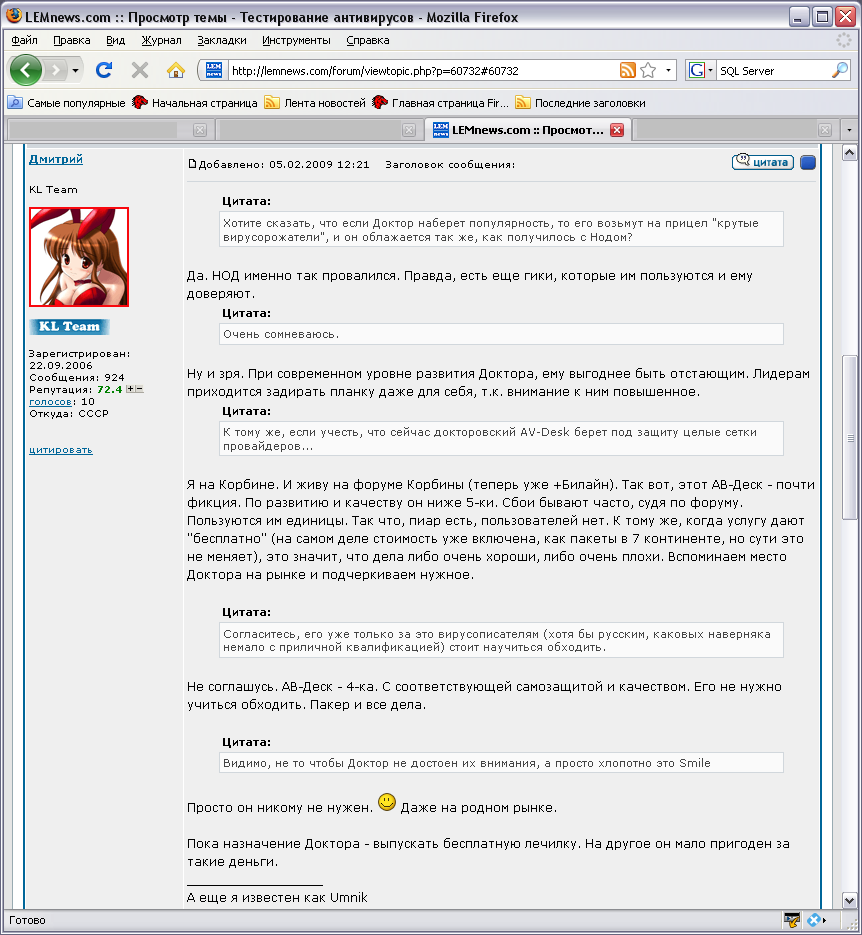Click the цитировать link
Image resolution: width=862 pixels, height=935 pixels.
(x=61, y=450)
